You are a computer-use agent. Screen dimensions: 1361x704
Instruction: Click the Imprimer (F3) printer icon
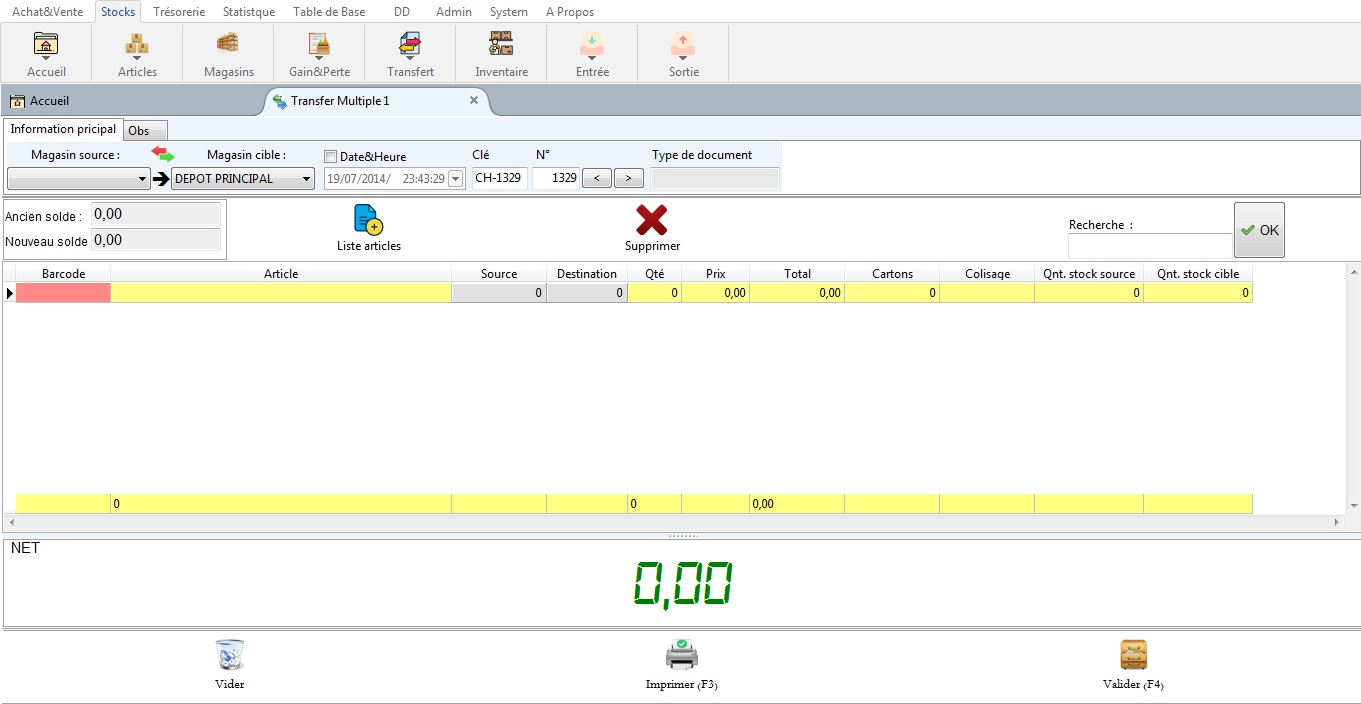click(681, 656)
